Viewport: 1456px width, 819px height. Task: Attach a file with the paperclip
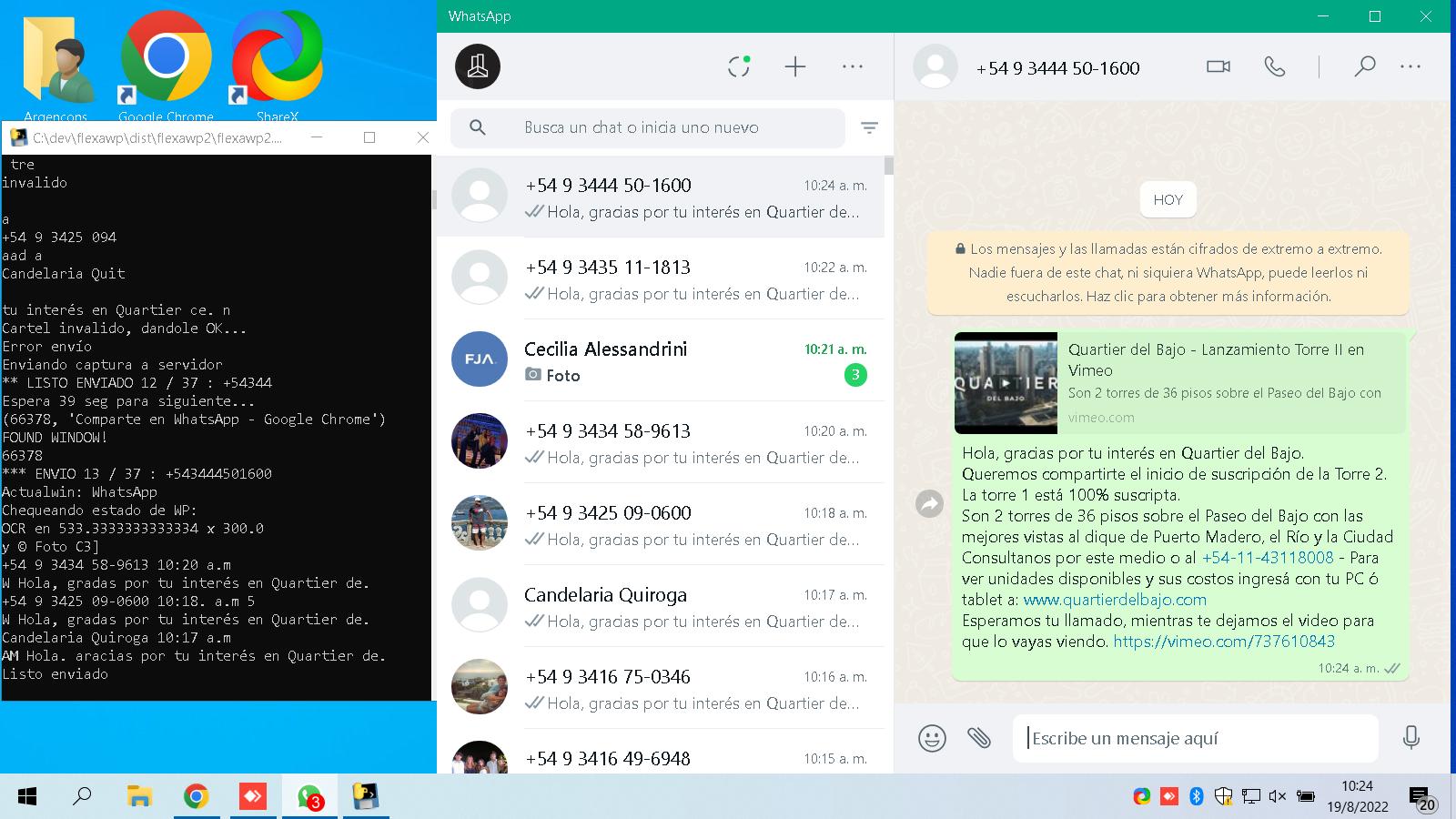[x=979, y=738]
